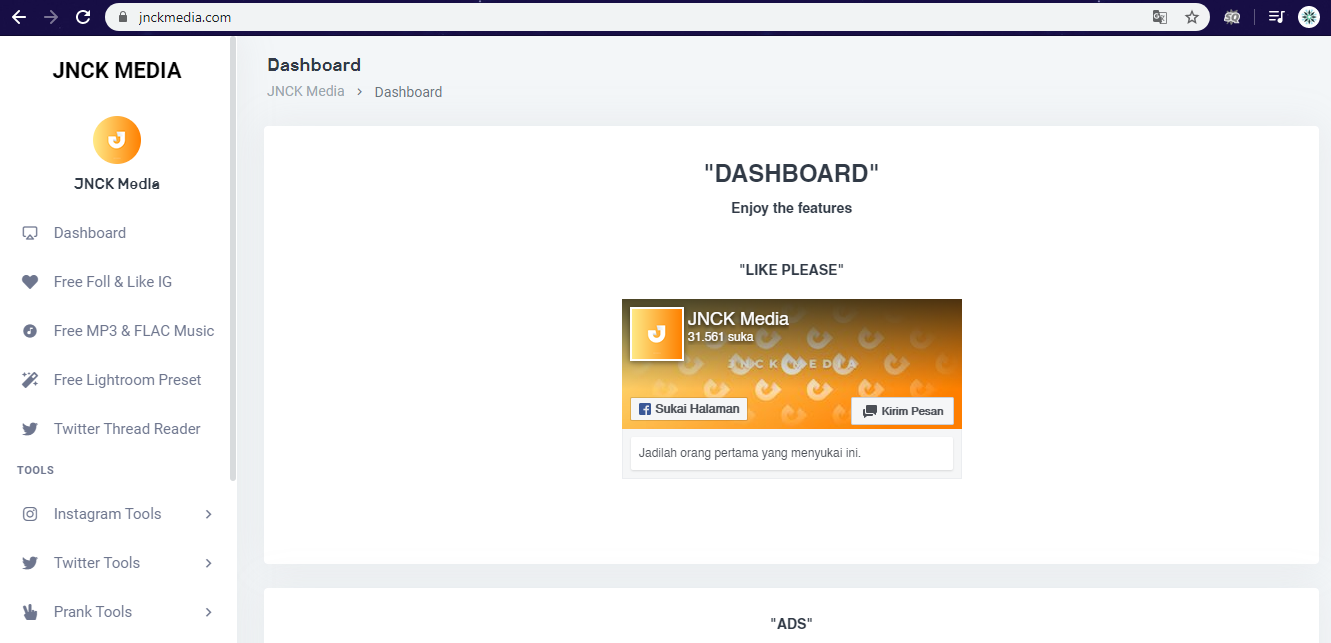
Task: Expand the Twitter Tools chevron
Action: pyautogui.click(x=208, y=563)
